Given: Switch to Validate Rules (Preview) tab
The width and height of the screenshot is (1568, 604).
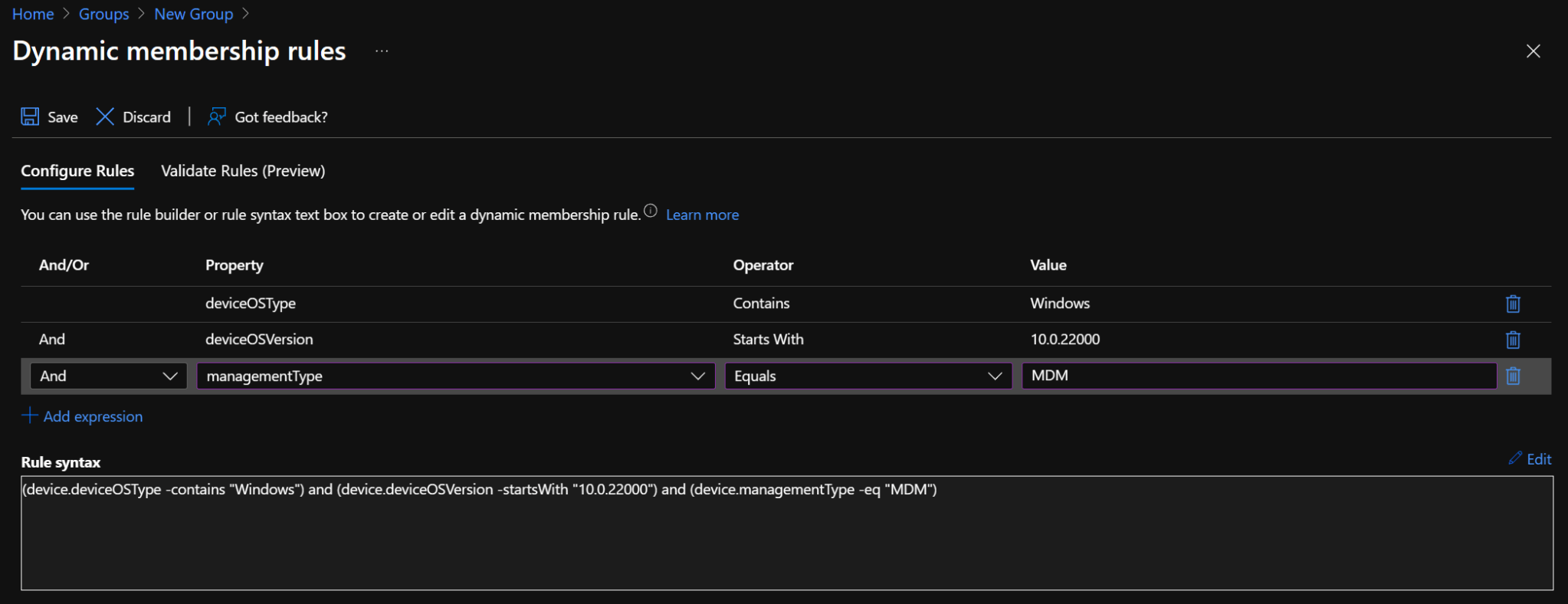Looking at the screenshot, I should [243, 171].
